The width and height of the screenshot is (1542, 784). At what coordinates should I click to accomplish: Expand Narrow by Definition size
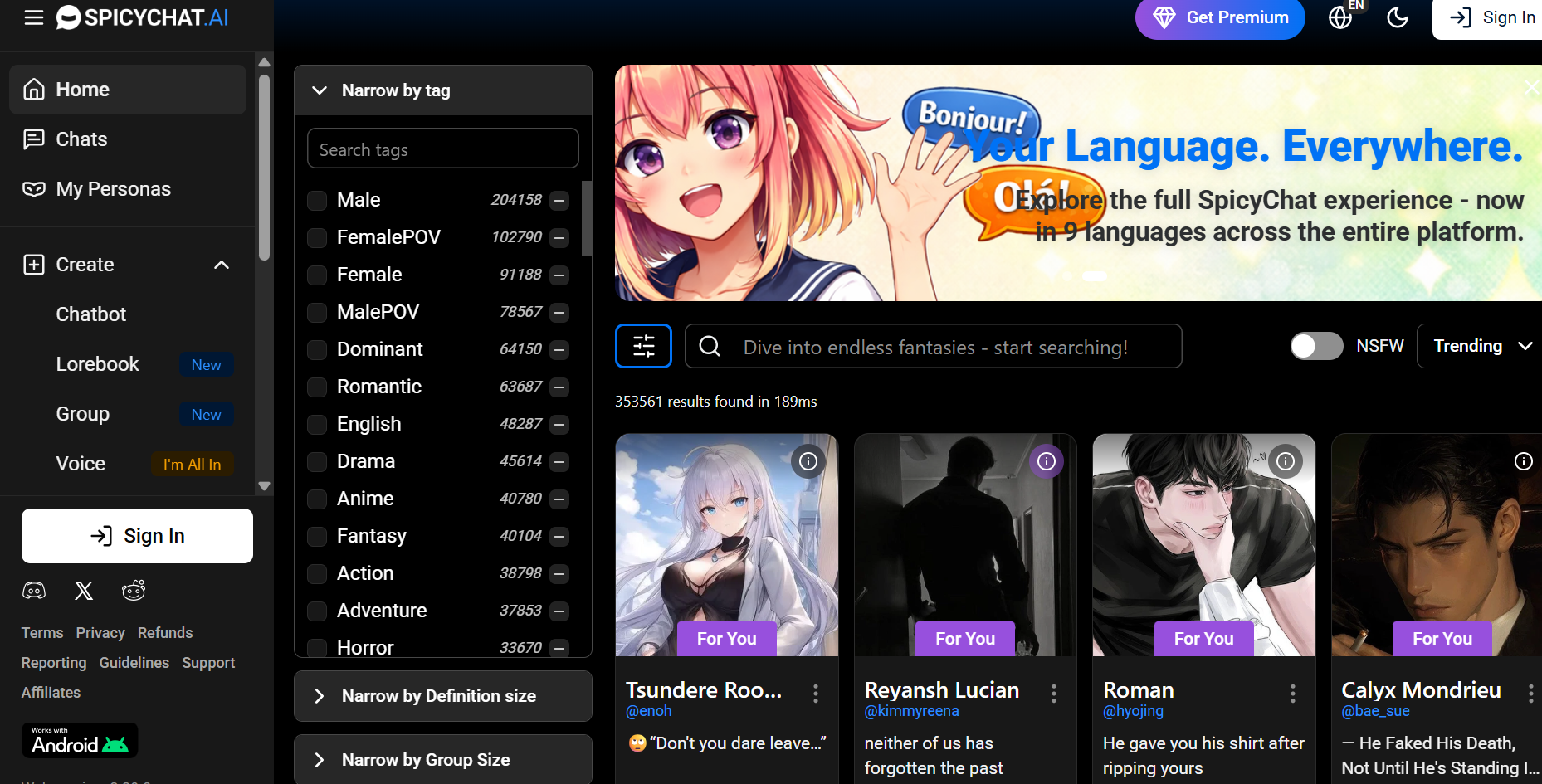[438, 696]
